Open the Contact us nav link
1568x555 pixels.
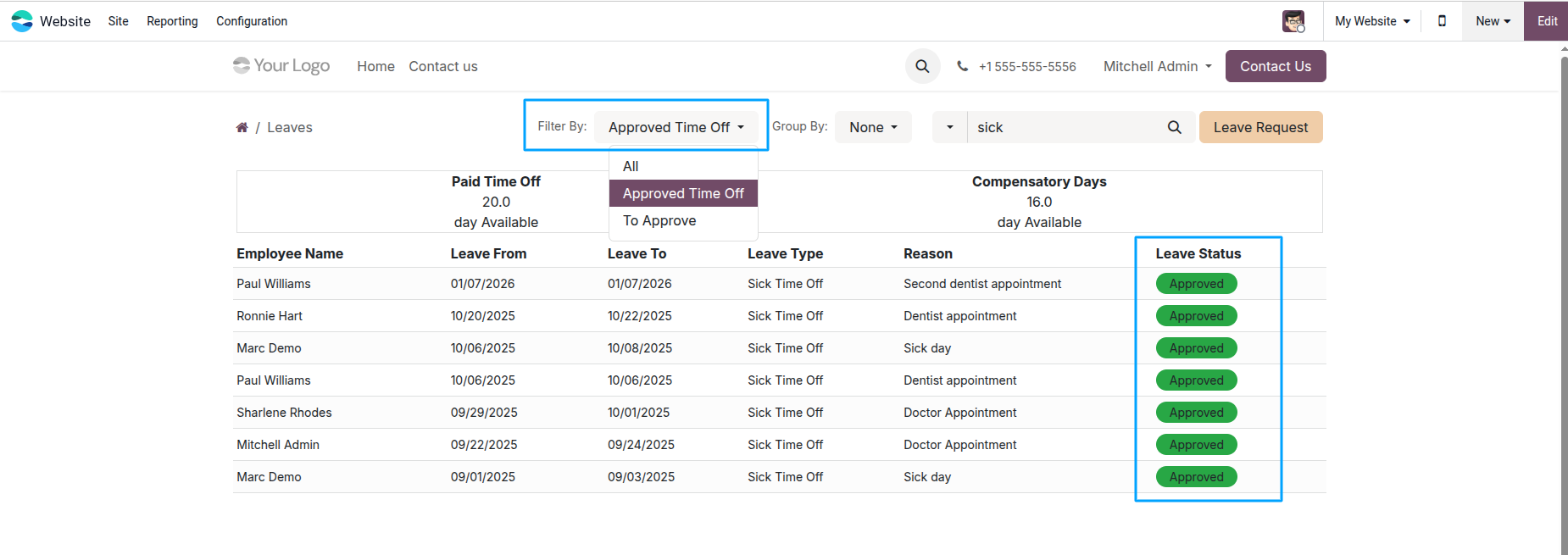coord(443,66)
